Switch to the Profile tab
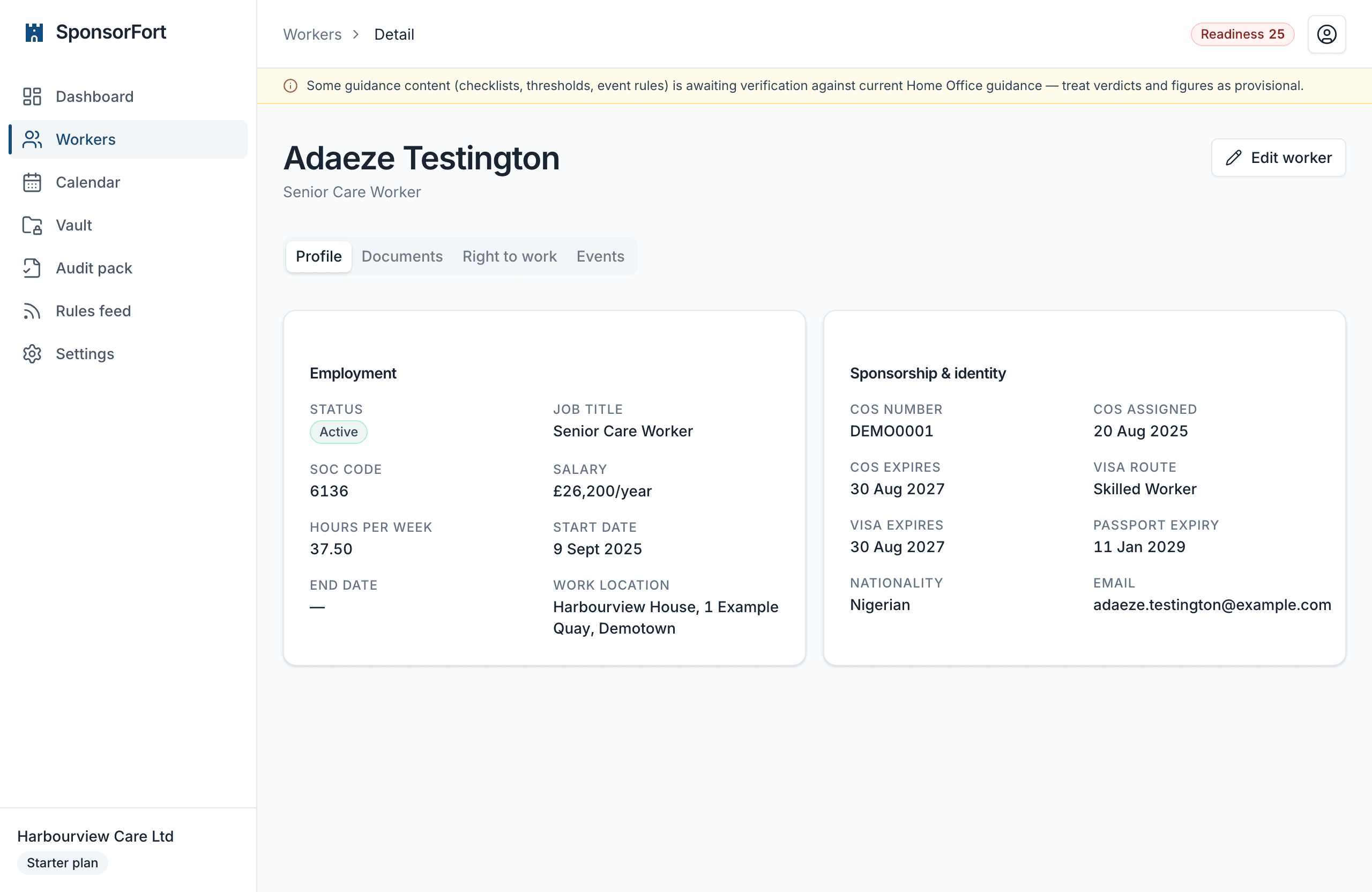This screenshot has width=1372, height=892. coord(319,256)
